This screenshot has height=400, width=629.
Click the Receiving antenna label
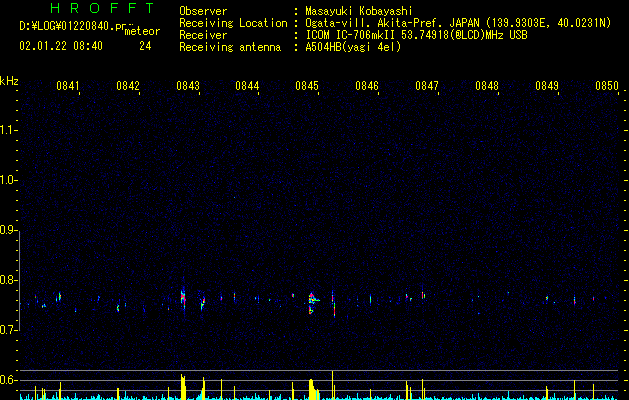(230, 47)
